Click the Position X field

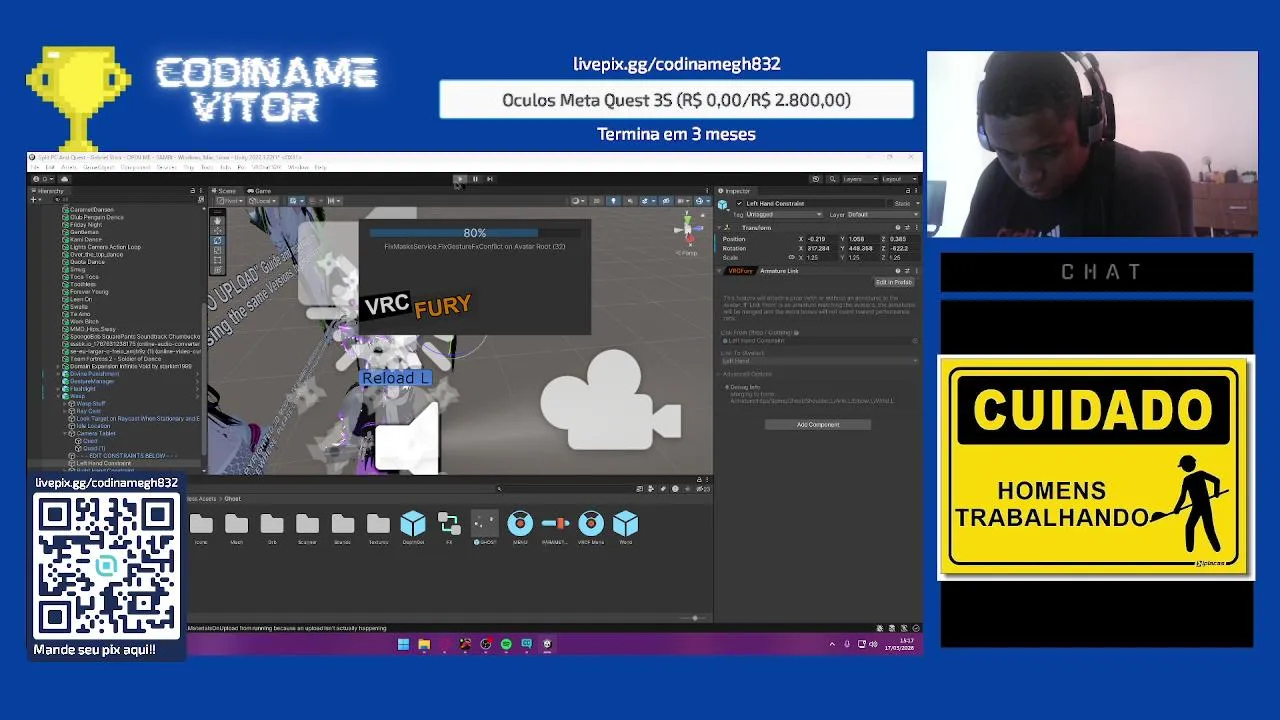(x=822, y=239)
